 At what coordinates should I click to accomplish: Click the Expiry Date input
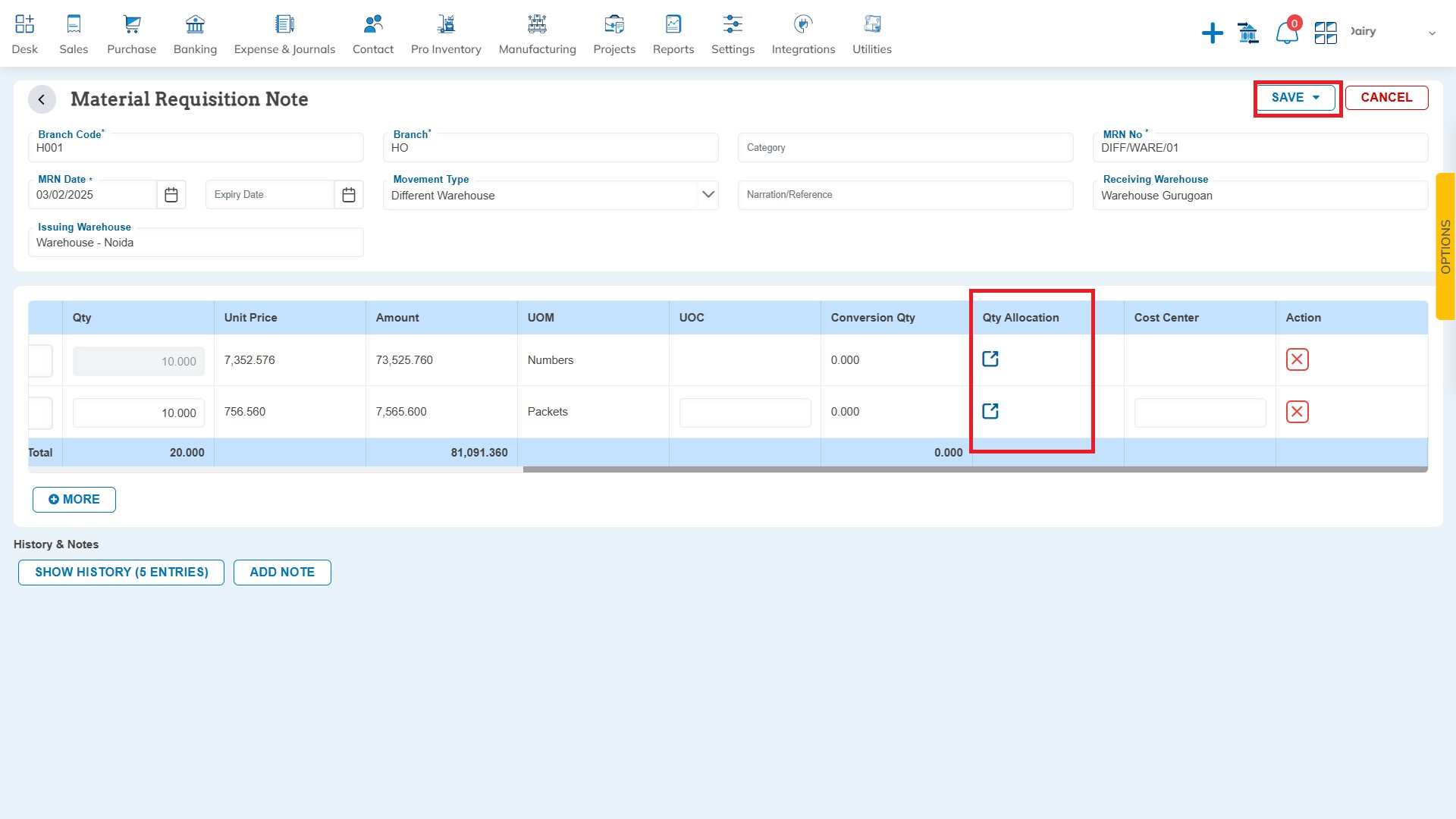(x=270, y=195)
